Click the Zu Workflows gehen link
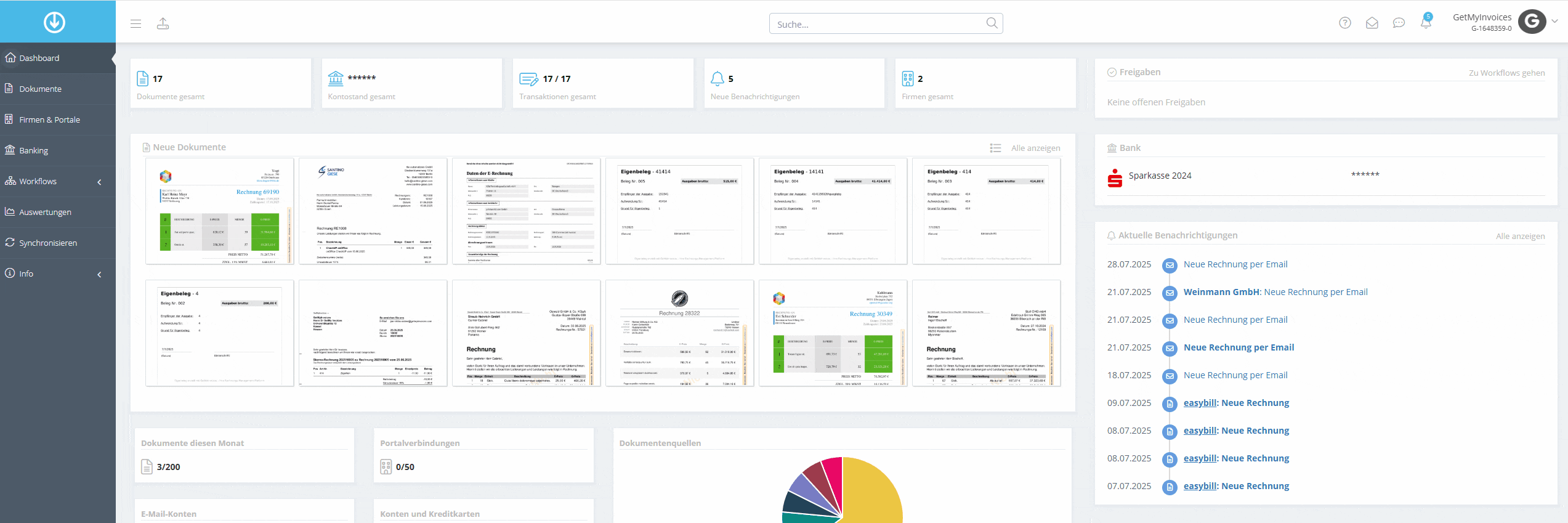1568x523 pixels. (1506, 73)
